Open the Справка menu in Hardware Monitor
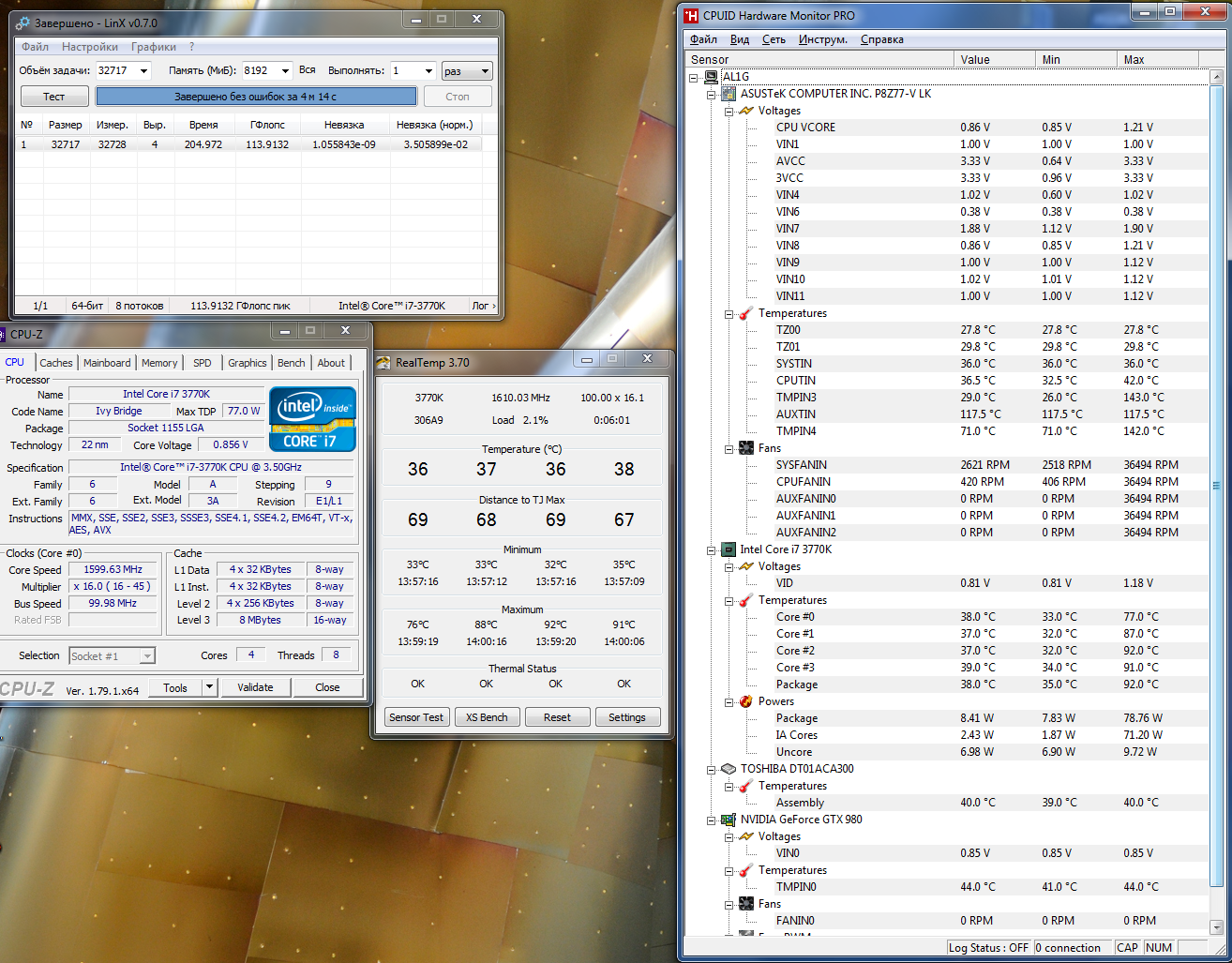Image resolution: width=1232 pixels, height=963 pixels. pyautogui.click(x=882, y=39)
